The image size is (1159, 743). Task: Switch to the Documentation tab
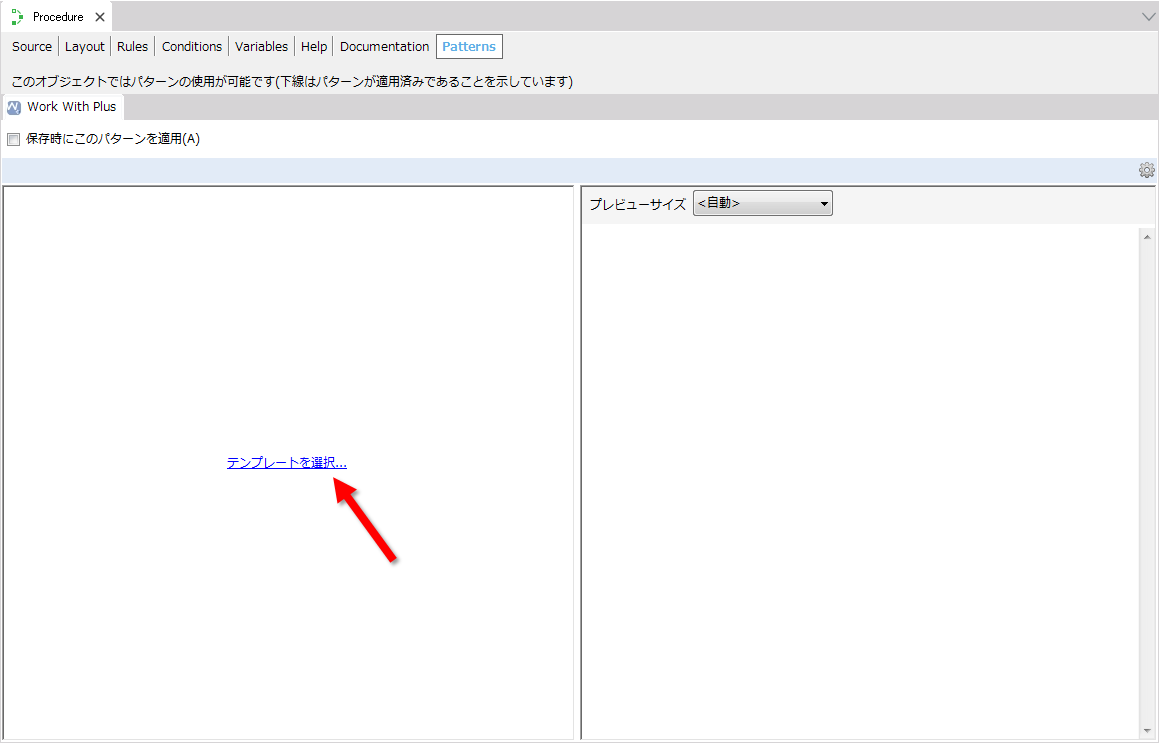click(384, 47)
